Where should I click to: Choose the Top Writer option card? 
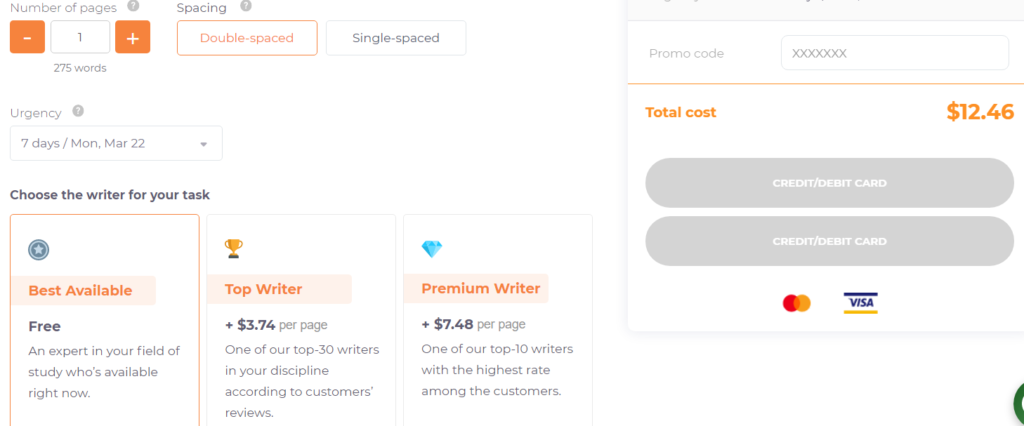tap(301, 320)
